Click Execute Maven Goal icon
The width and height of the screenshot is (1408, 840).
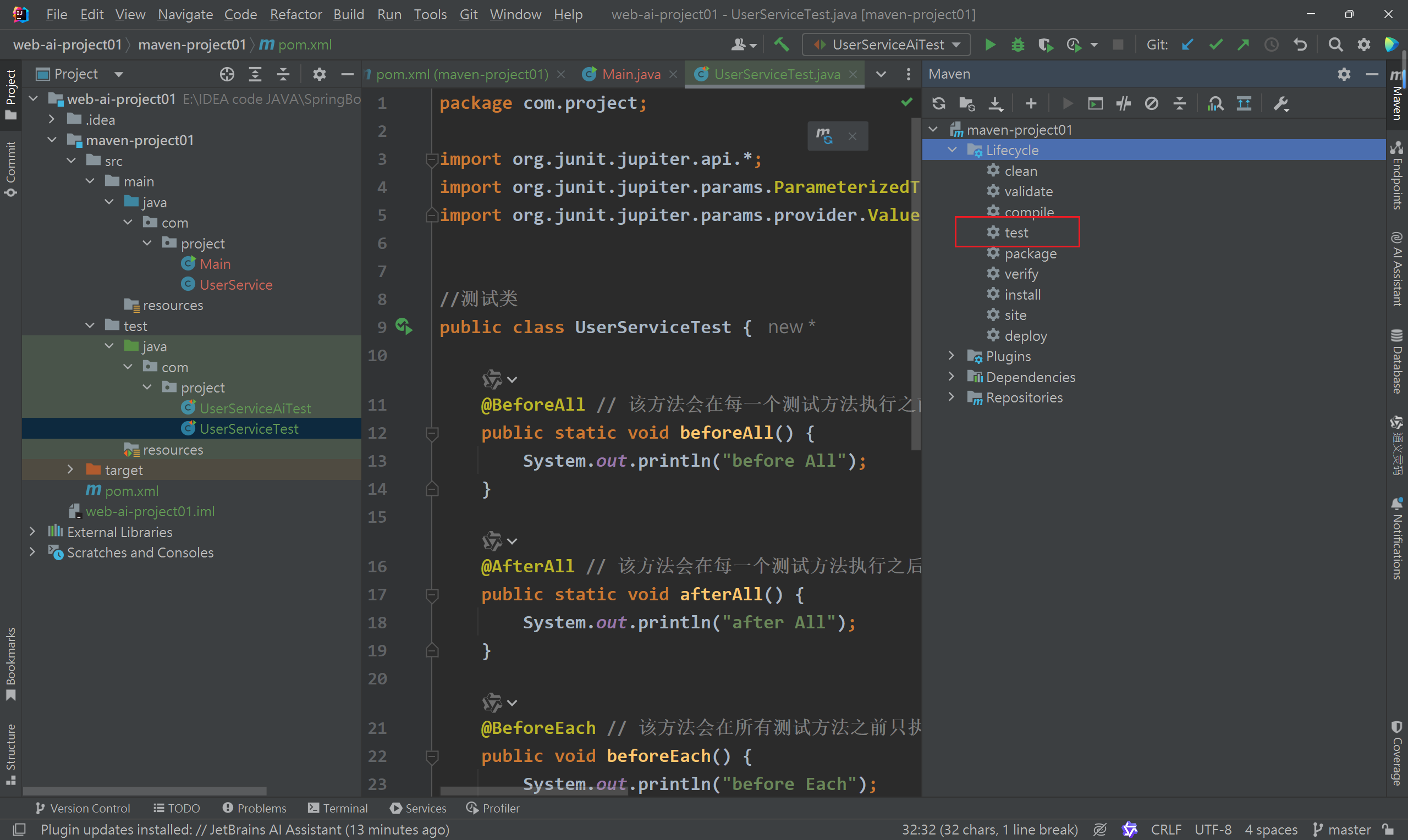pyautogui.click(x=1095, y=103)
